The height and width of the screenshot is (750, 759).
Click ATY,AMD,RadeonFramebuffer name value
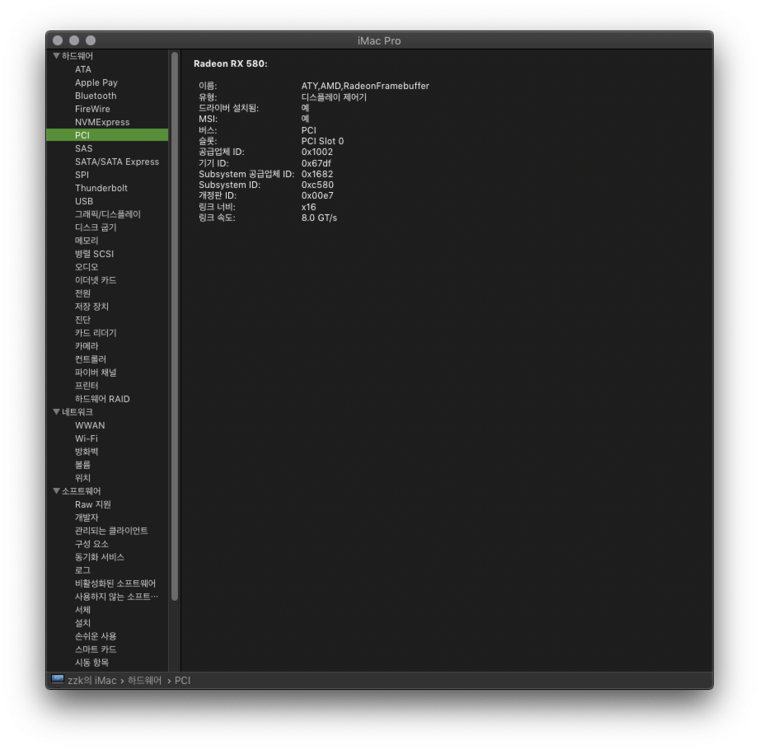pos(365,86)
